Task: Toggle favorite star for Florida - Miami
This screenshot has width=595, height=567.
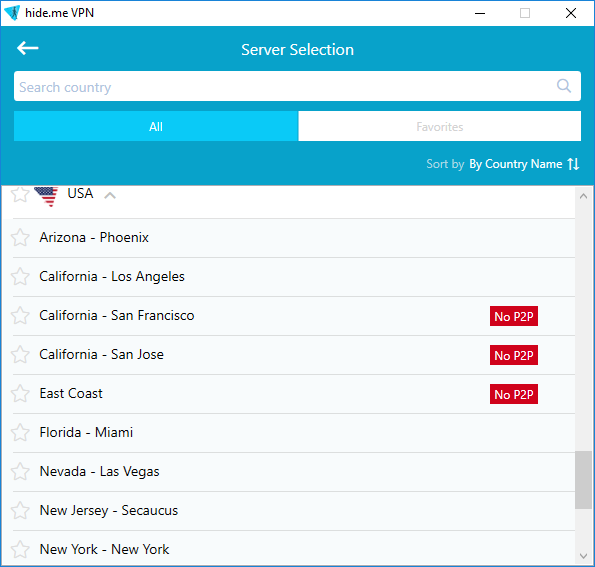Action: tap(20, 432)
